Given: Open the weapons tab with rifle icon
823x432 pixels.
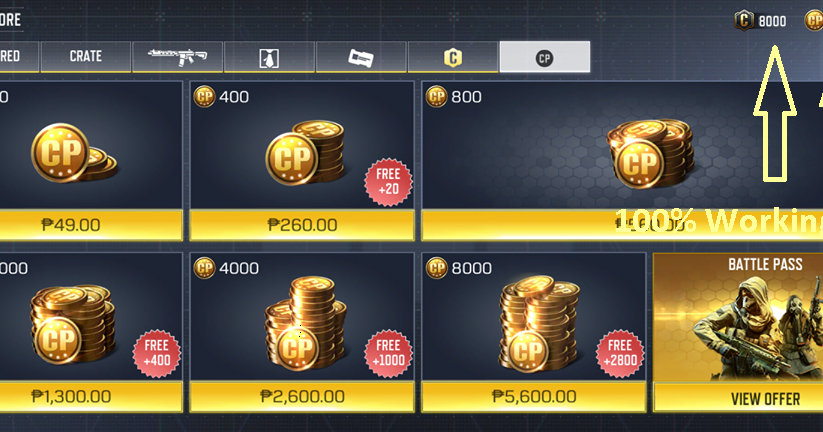Looking at the screenshot, I should pyautogui.click(x=177, y=57).
